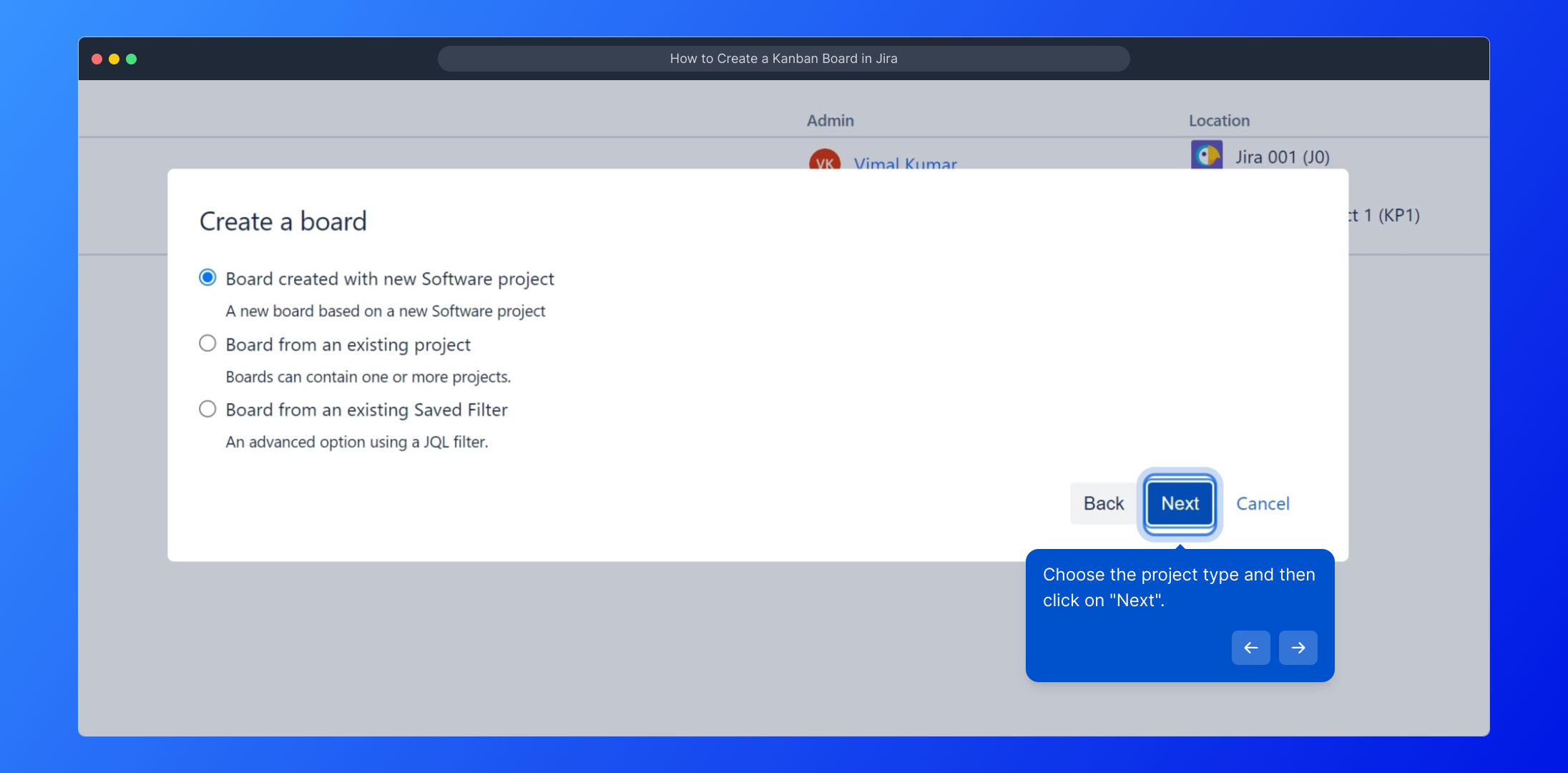The width and height of the screenshot is (1568, 773).
Task: Click the previous step arrow in tooltip
Action: click(x=1250, y=648)
